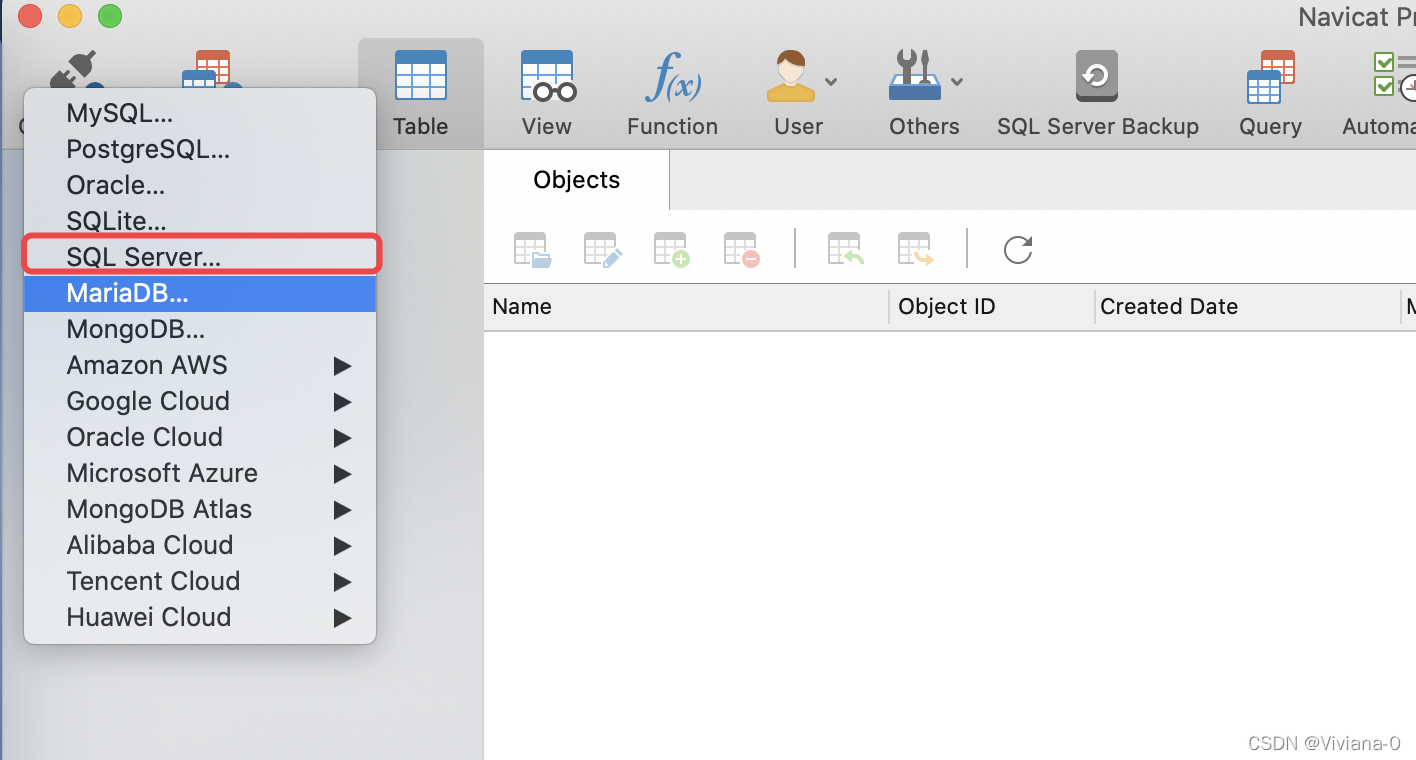This screenshot has height=760, width=1416.
Task: Click the yellow minimize window button
Action: [x=70, y=16]
